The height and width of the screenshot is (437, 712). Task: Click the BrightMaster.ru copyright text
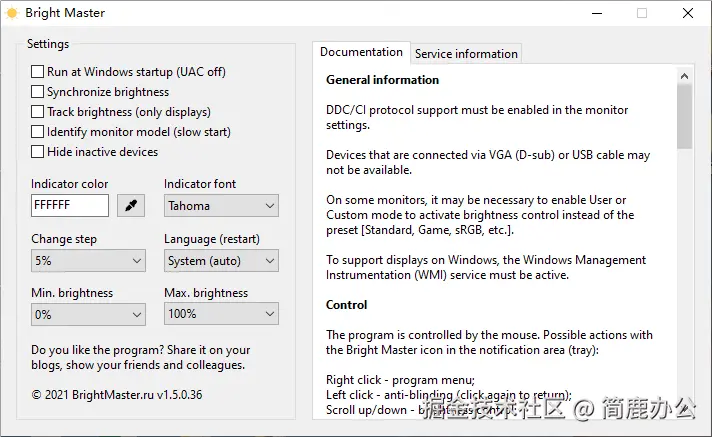117,395
